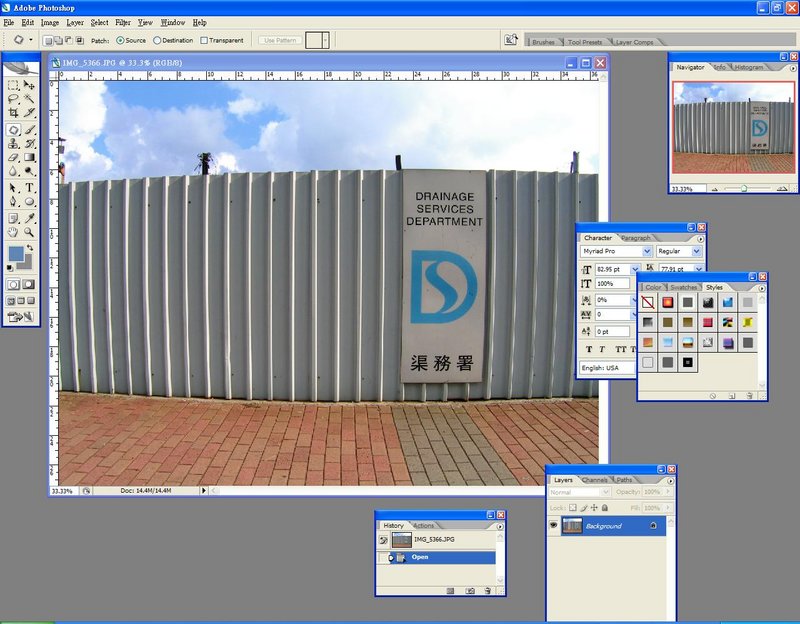Switch to the Paragraph tab

[636, 238]
